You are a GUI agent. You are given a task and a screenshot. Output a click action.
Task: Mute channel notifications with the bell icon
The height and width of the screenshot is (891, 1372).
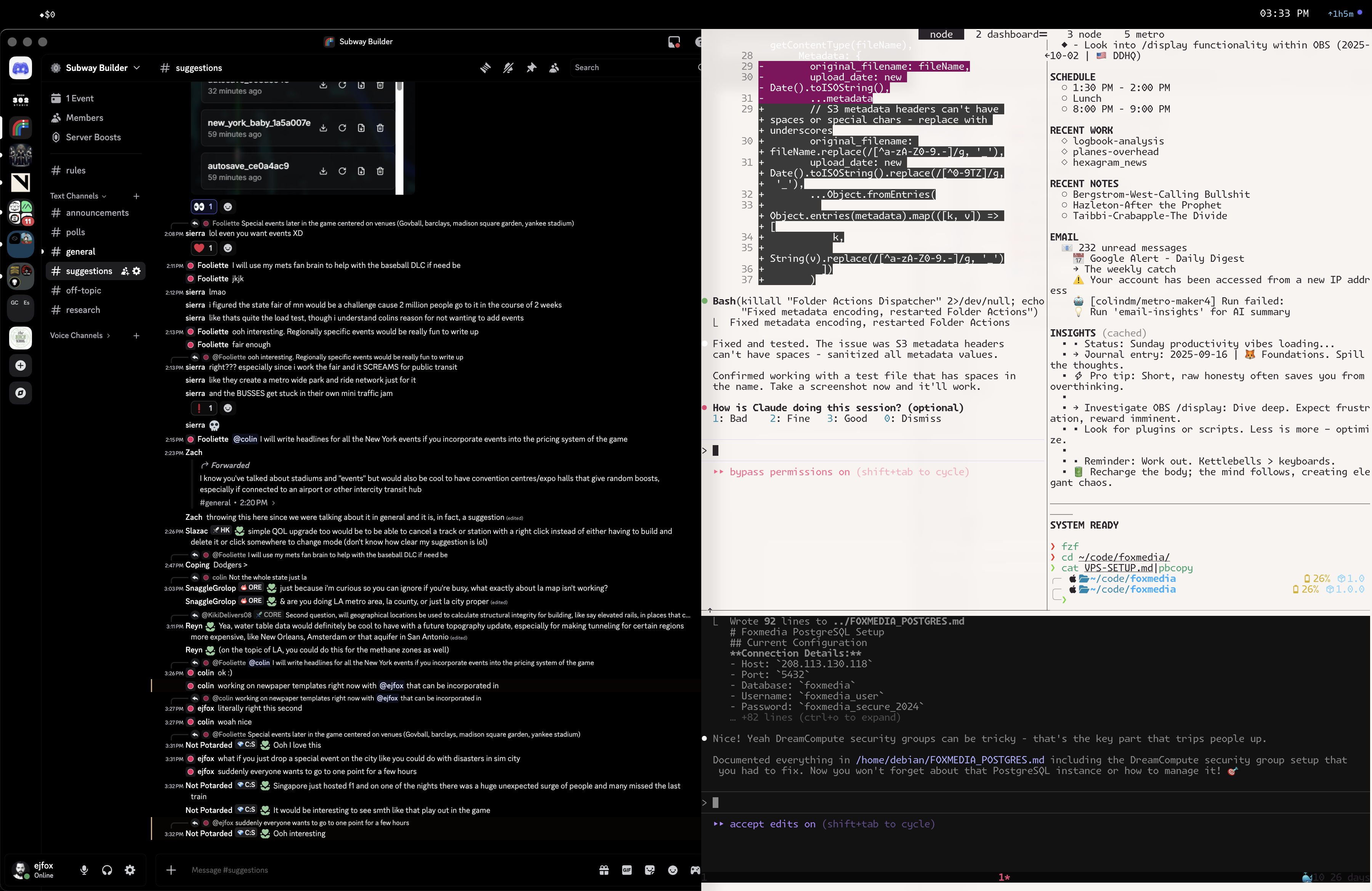point(507,67)
